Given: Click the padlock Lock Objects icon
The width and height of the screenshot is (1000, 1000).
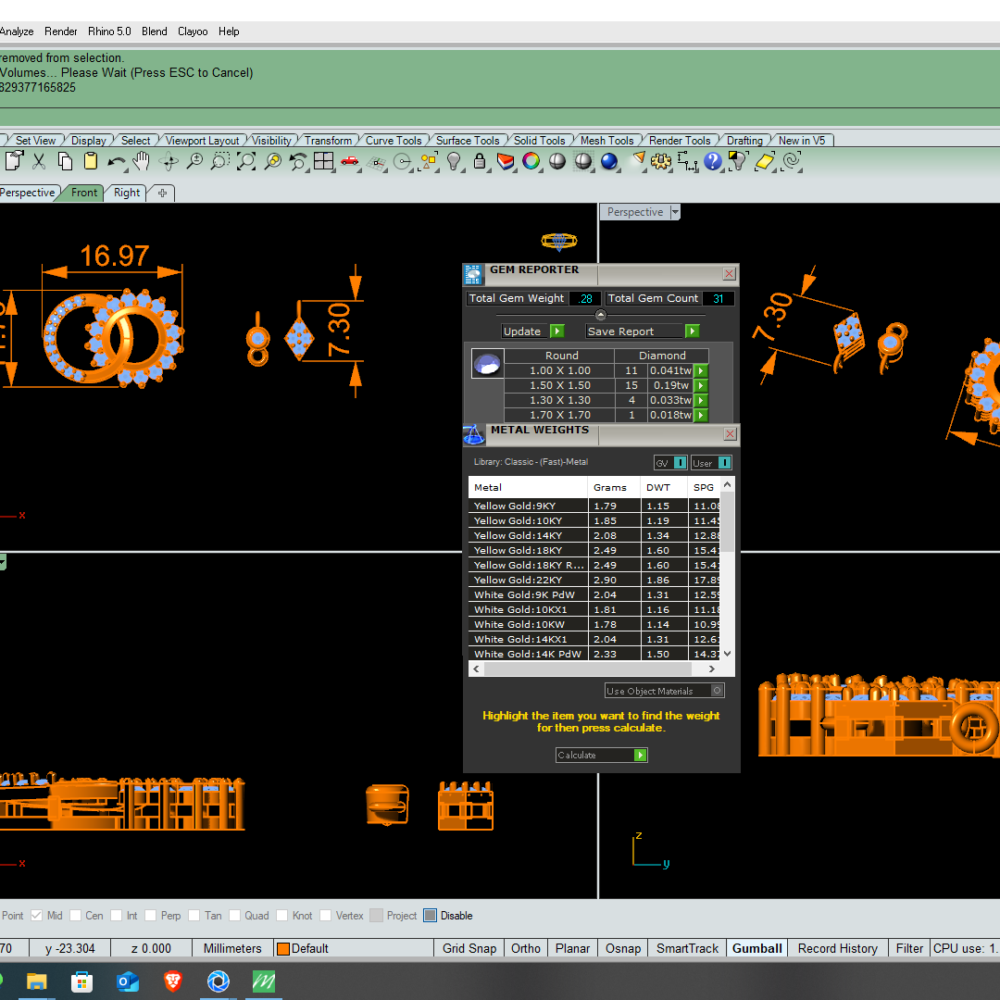Looking at the screenshot, I should tap(480, 161).
